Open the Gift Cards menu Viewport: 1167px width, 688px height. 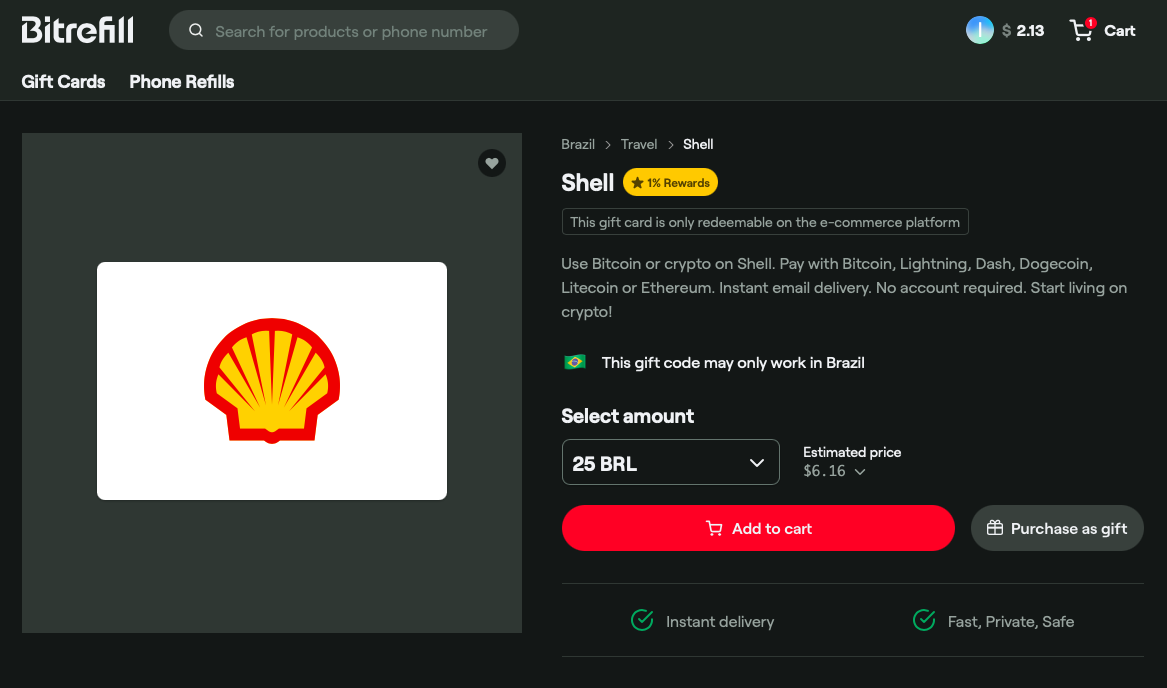(63, 82)
